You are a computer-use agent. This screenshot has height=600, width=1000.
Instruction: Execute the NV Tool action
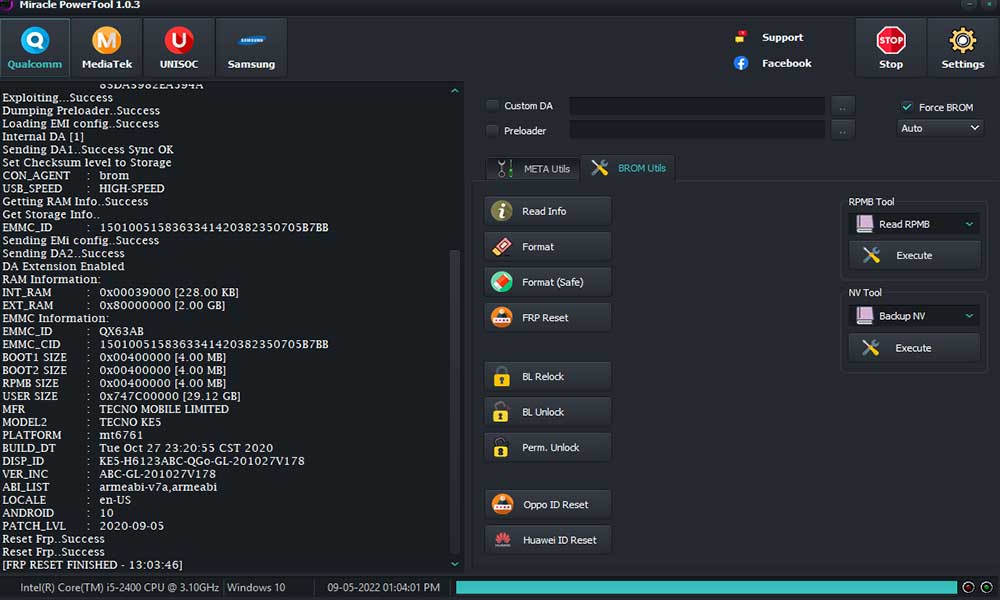(915, 348)
